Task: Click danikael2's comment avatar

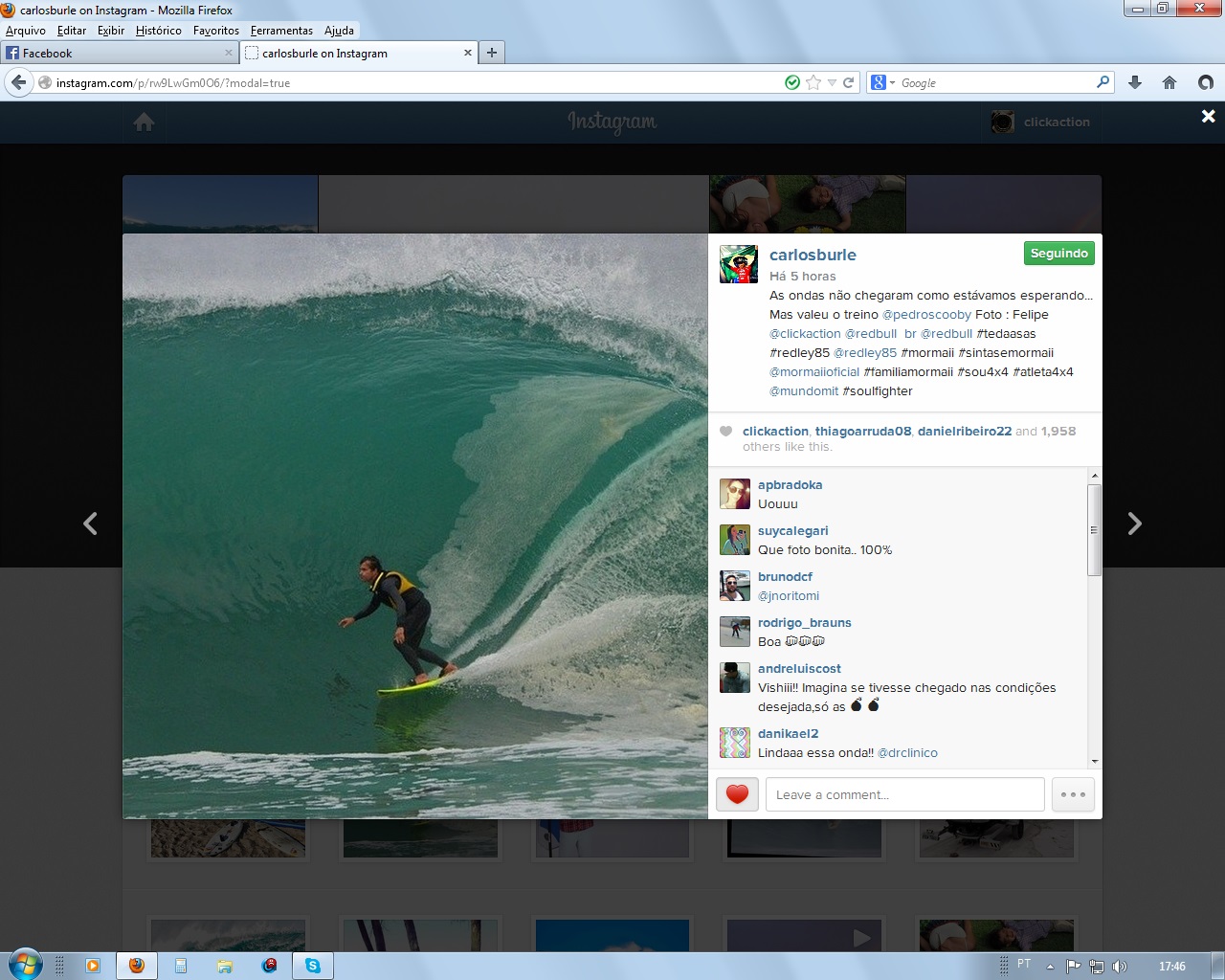Action: pyautogui.click(x=735, y=743)
